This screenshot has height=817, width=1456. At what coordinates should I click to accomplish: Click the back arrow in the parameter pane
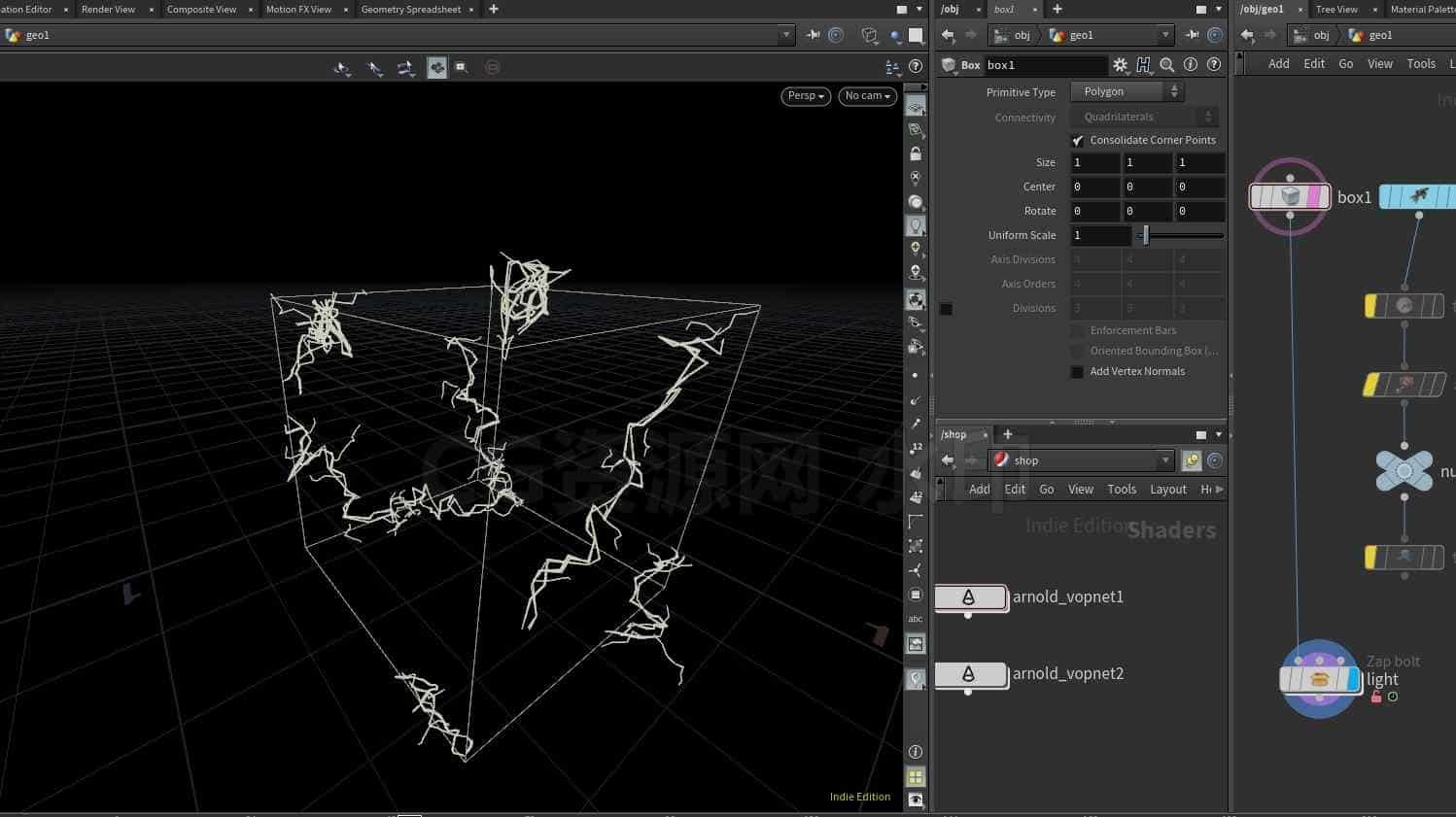click(948, 35)
